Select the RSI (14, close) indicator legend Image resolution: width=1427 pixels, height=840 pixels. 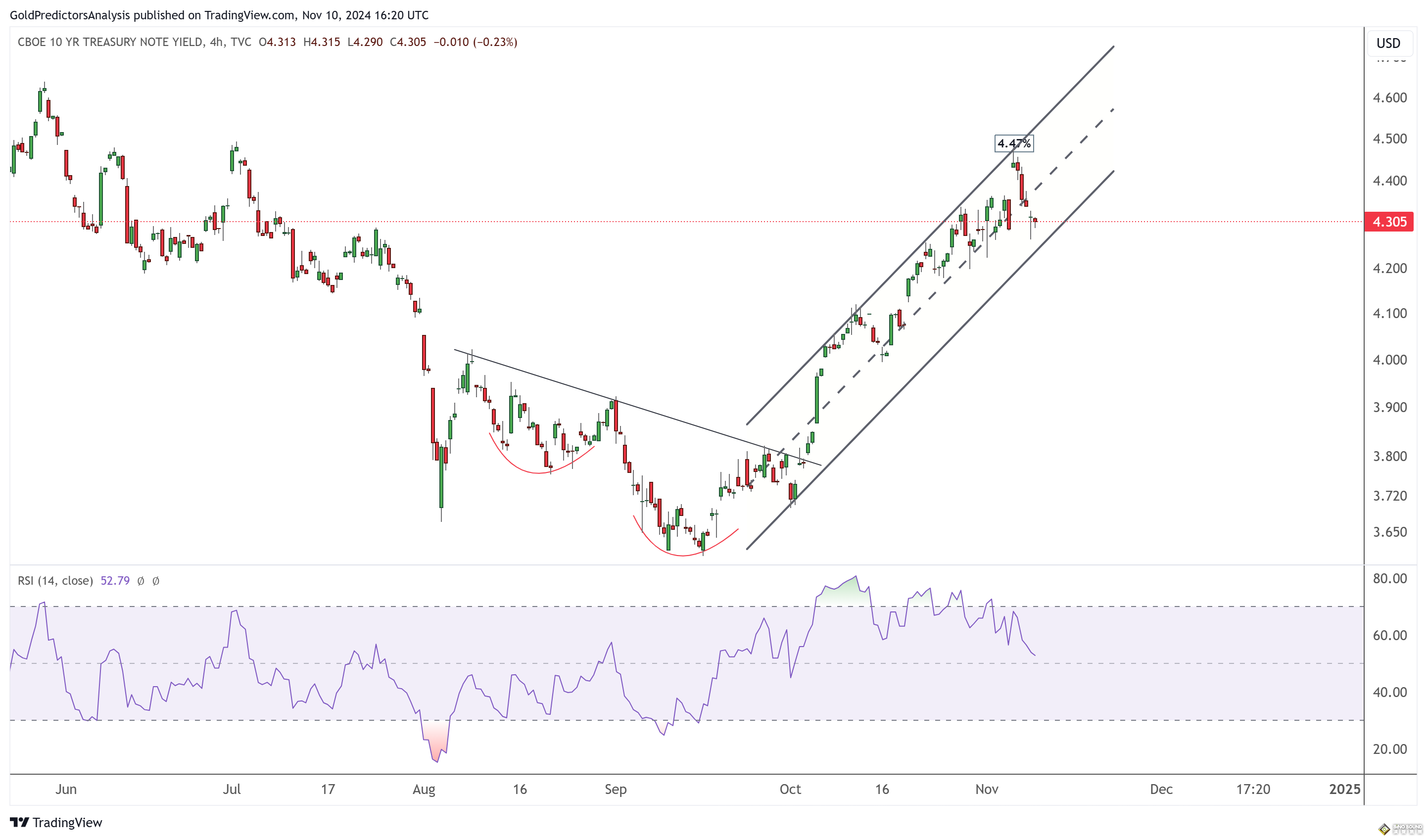[55, 581]
